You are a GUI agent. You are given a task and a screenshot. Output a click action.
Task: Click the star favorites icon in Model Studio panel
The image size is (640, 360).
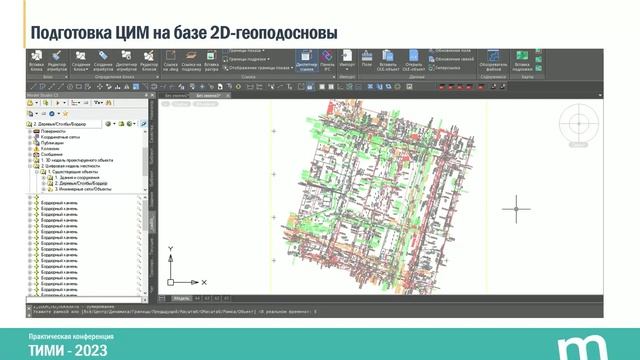[65, 113]
